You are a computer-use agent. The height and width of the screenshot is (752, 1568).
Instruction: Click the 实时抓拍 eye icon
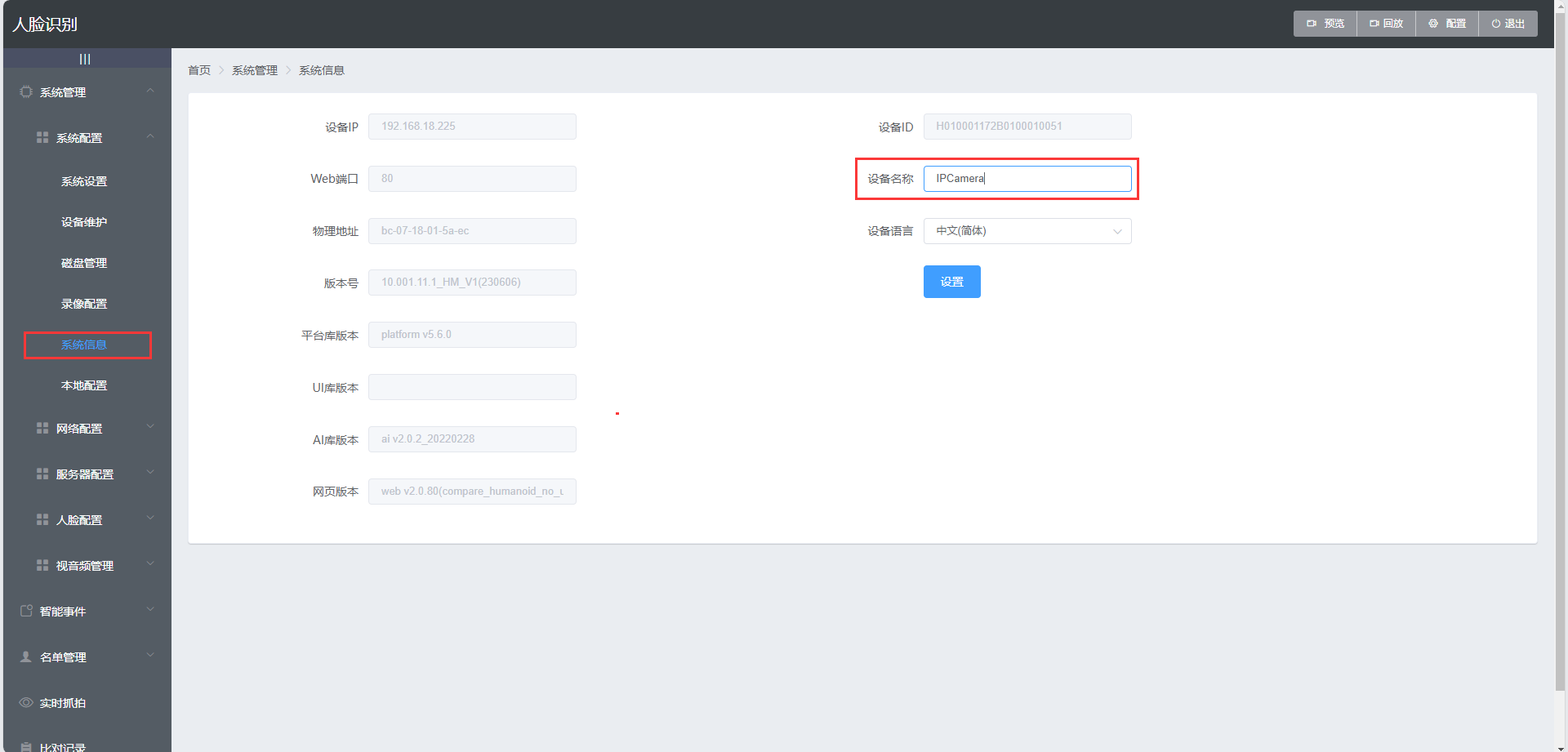[x=26, y=703]
